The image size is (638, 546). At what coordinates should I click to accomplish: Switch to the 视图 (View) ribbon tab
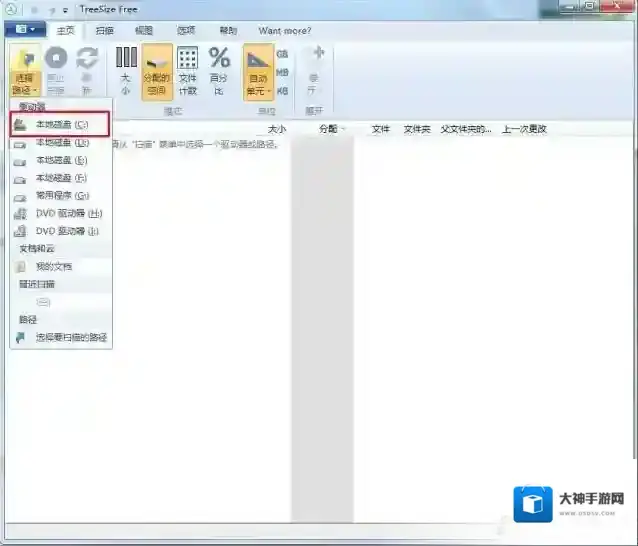(144, 31)
